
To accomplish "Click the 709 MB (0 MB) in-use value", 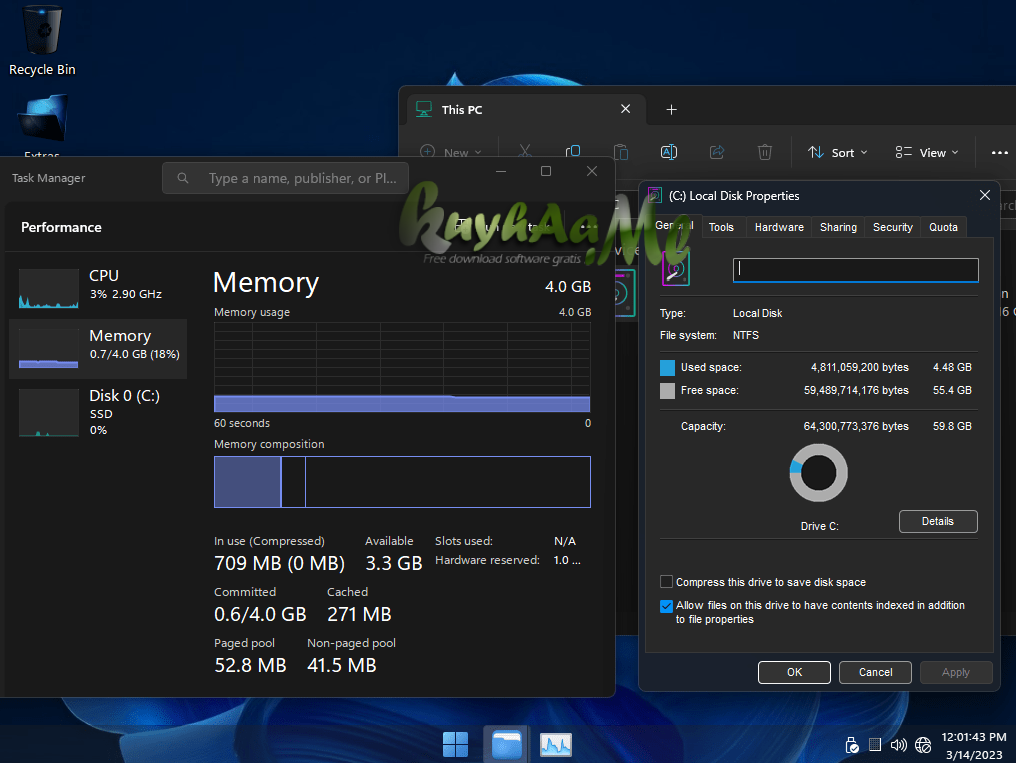I will pos(279,563).
